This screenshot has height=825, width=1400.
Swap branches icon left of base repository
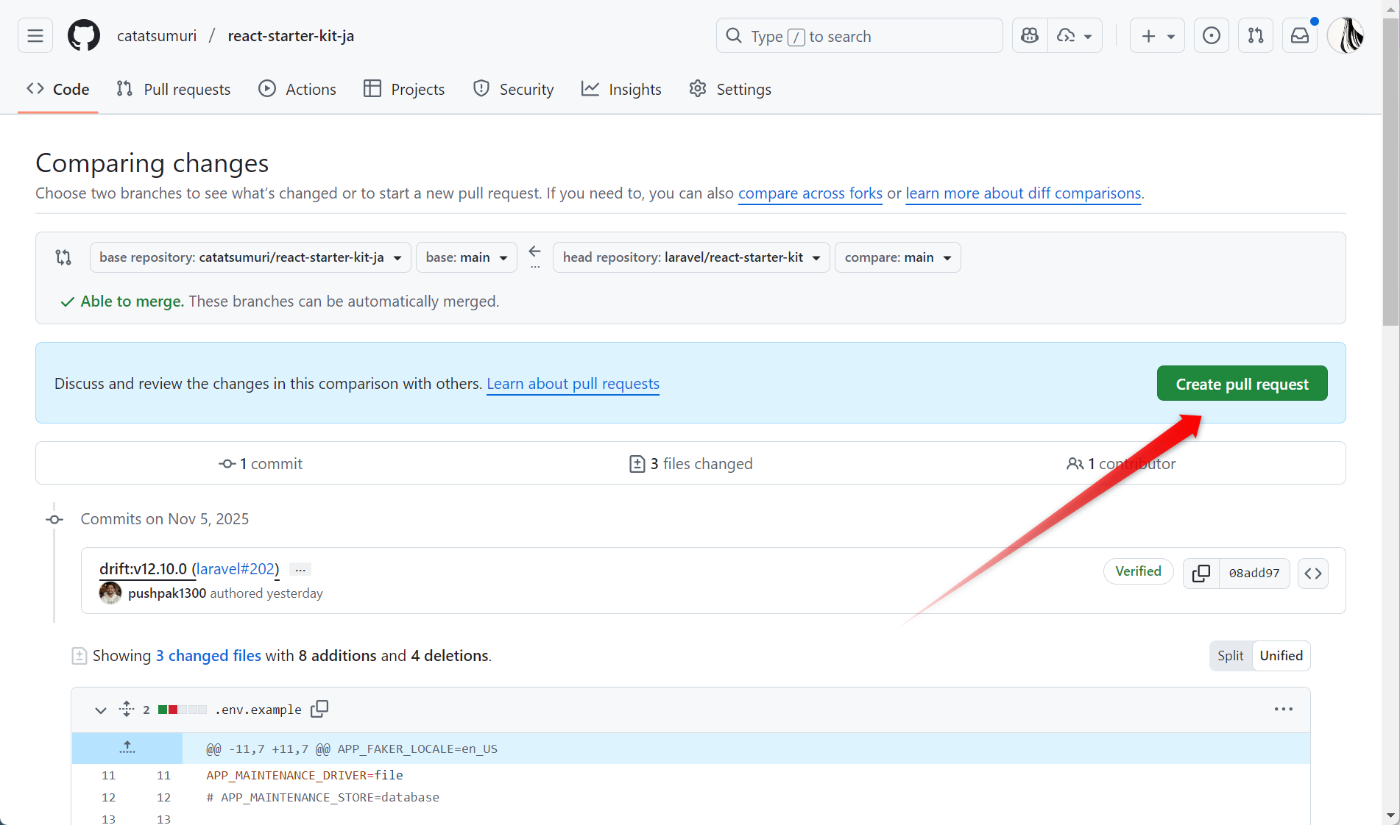[64, 257]
